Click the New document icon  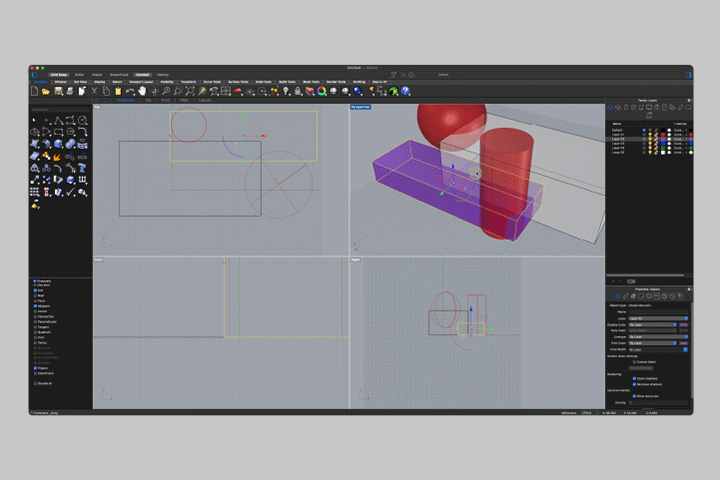point(34,91)
